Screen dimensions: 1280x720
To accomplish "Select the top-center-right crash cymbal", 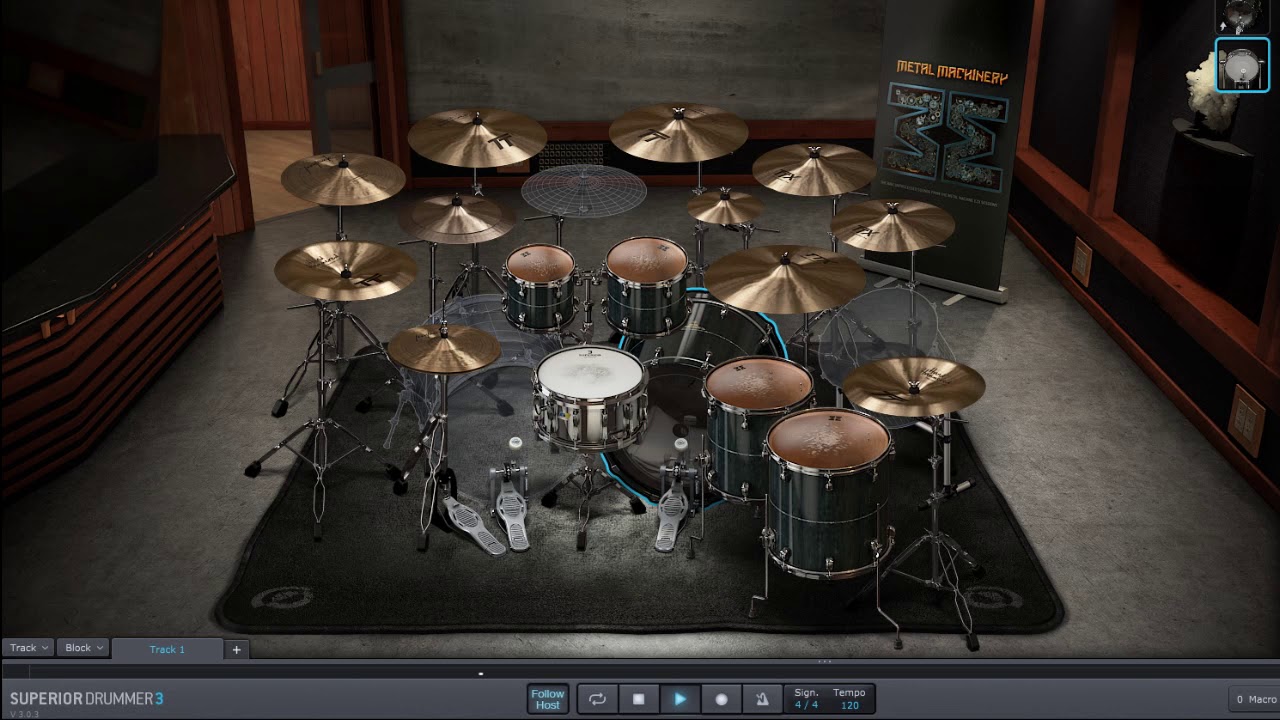I will (x=678, y=132).
